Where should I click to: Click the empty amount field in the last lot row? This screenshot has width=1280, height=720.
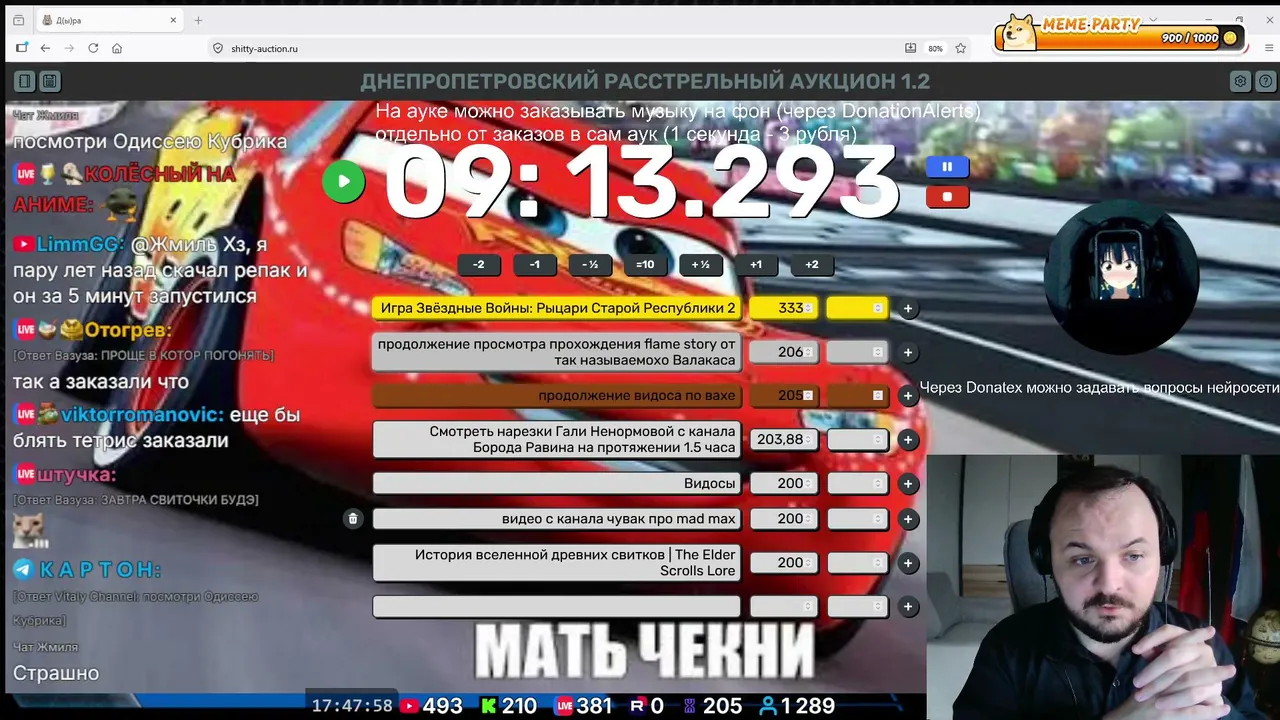(783, 607)
